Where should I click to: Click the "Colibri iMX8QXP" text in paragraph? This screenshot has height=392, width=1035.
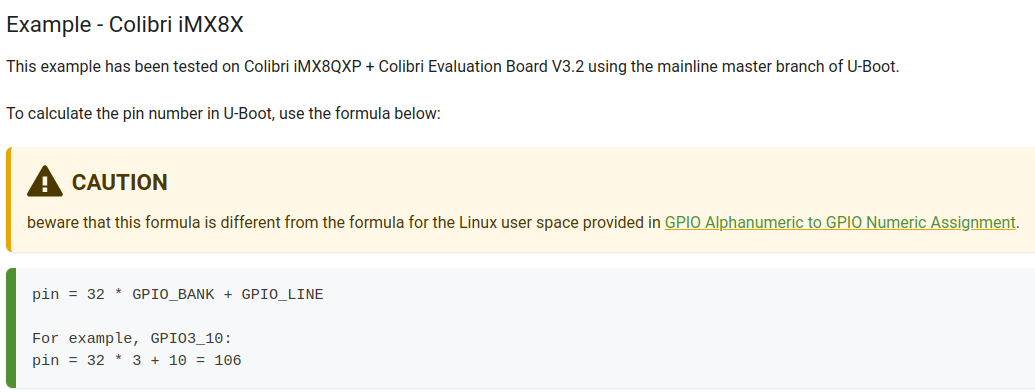click(x=304, y=67)
